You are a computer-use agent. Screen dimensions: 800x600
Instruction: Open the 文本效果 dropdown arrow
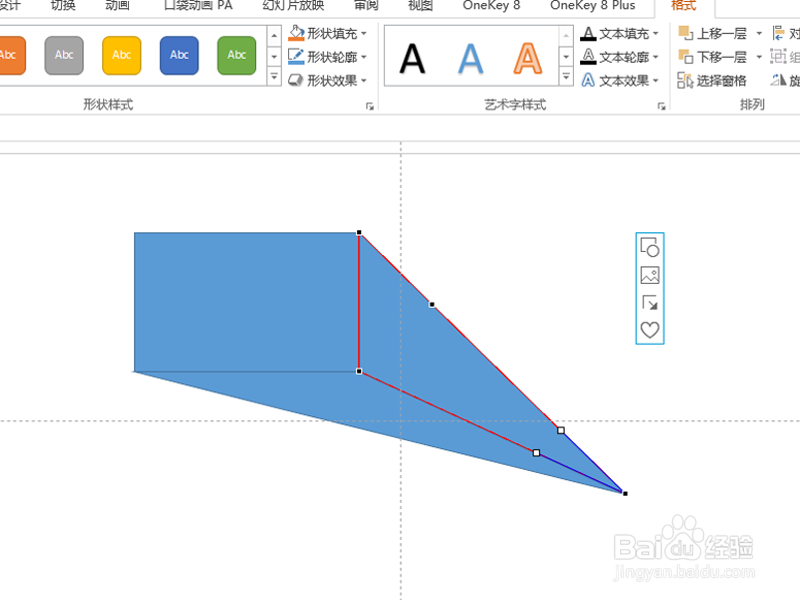coord(656,81)
